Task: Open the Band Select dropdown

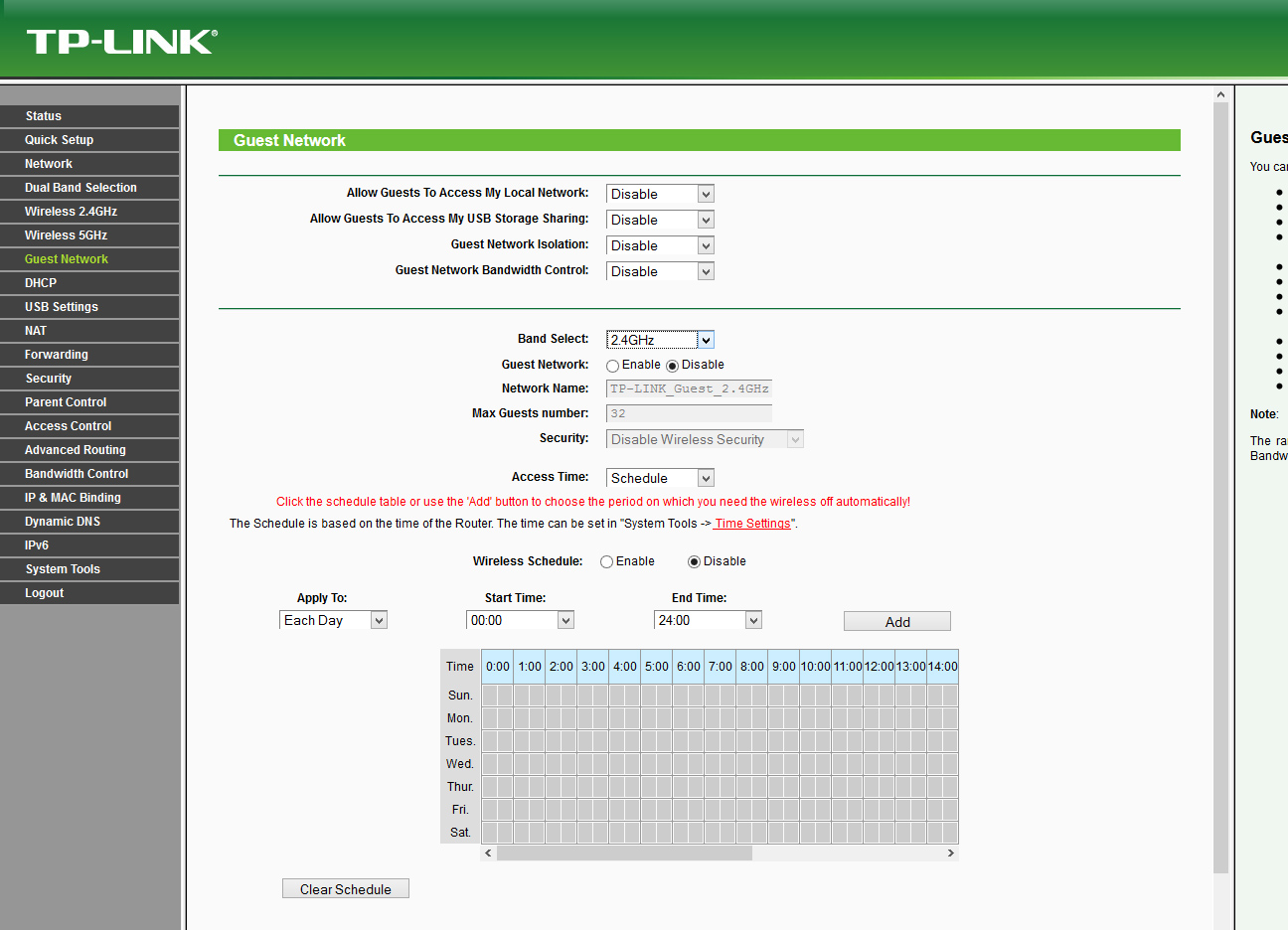Action: click(660, 340)
